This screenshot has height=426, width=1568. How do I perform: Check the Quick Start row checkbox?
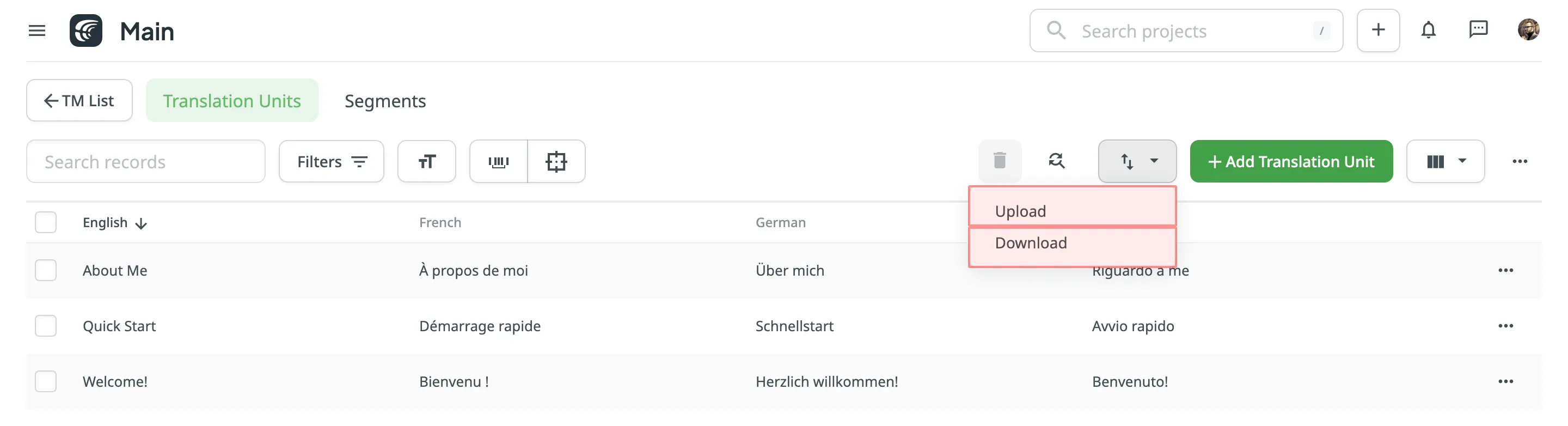coord(46,326)
